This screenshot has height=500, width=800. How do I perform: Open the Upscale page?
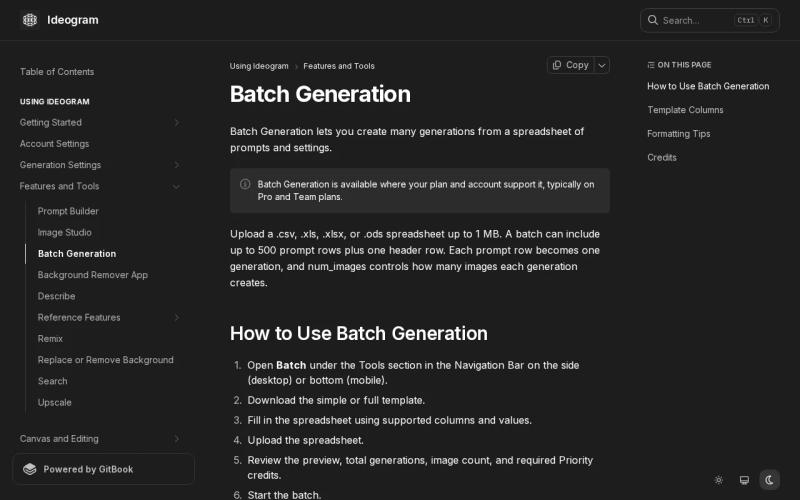[54, 403]
